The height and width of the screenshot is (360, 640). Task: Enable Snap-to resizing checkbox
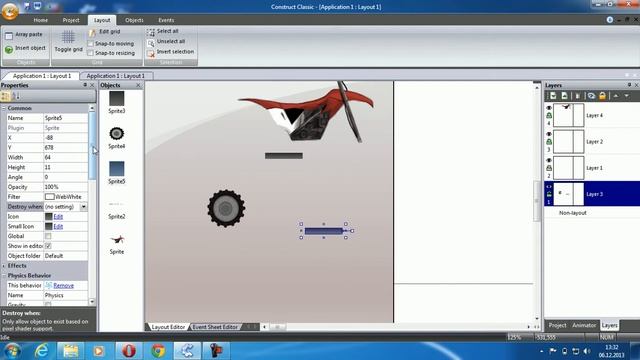[x=91, y=53]
